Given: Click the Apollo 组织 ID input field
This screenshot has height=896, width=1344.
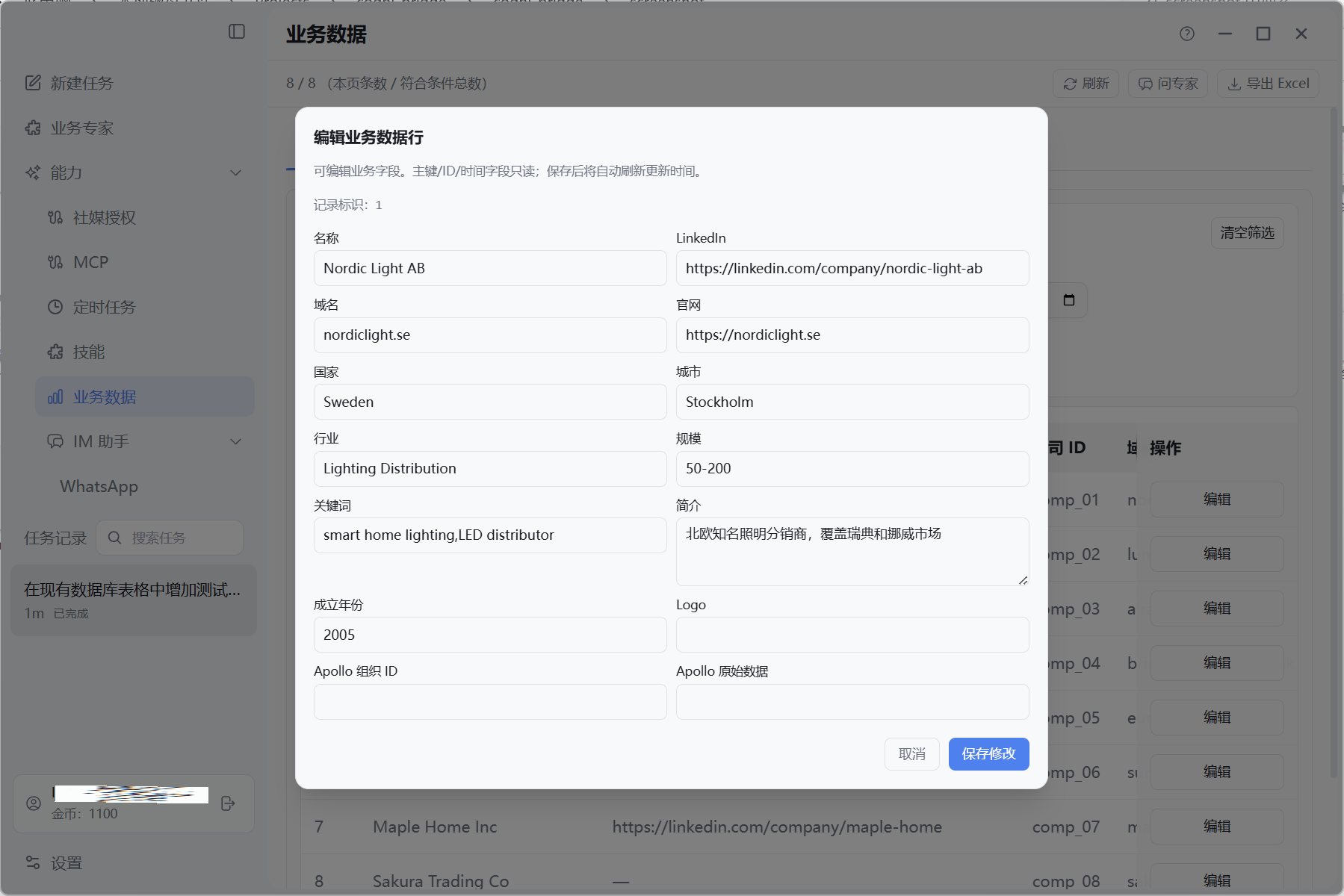Looking at the screenshot, I should click(490, 702).
